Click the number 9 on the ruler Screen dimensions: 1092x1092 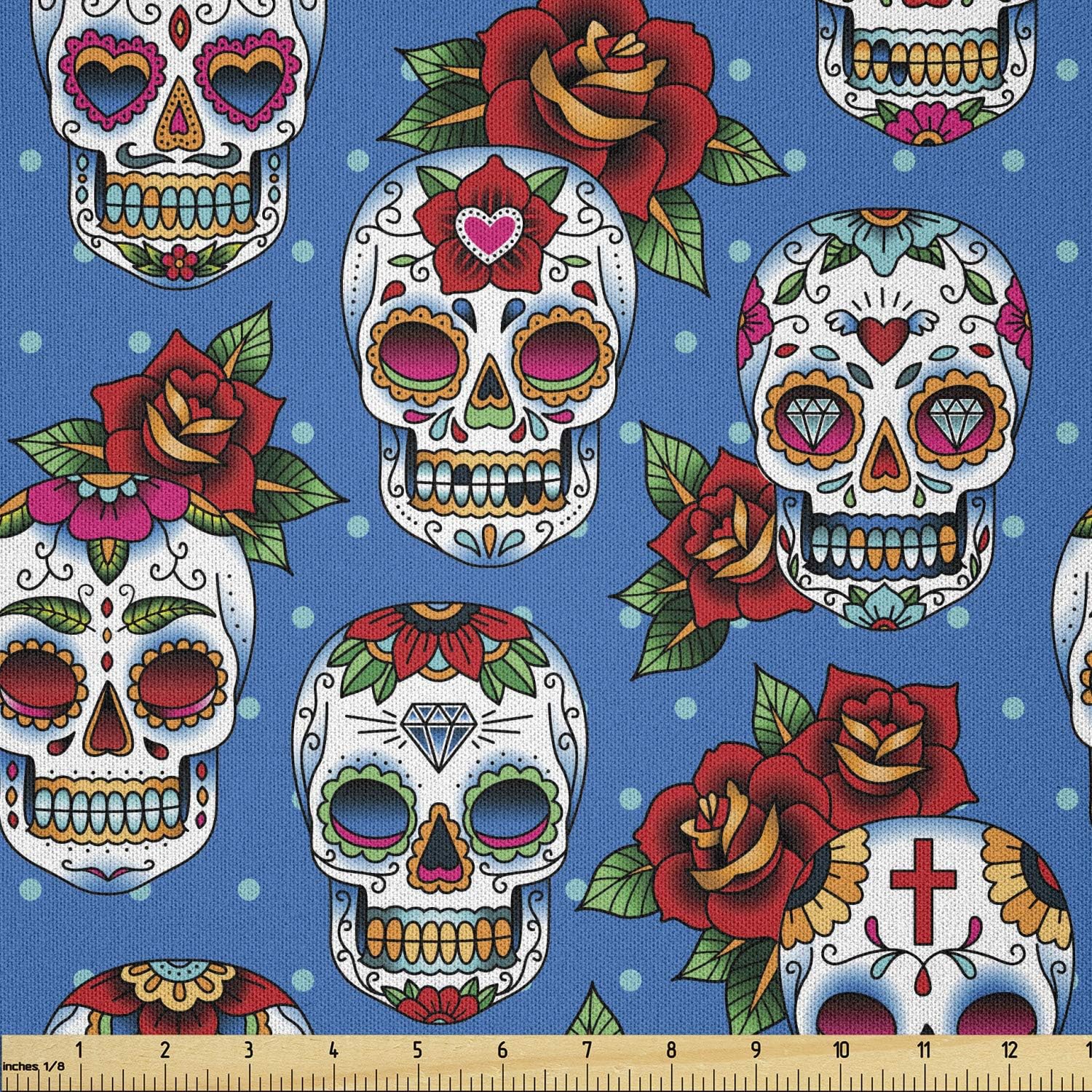pos(756,1050)
